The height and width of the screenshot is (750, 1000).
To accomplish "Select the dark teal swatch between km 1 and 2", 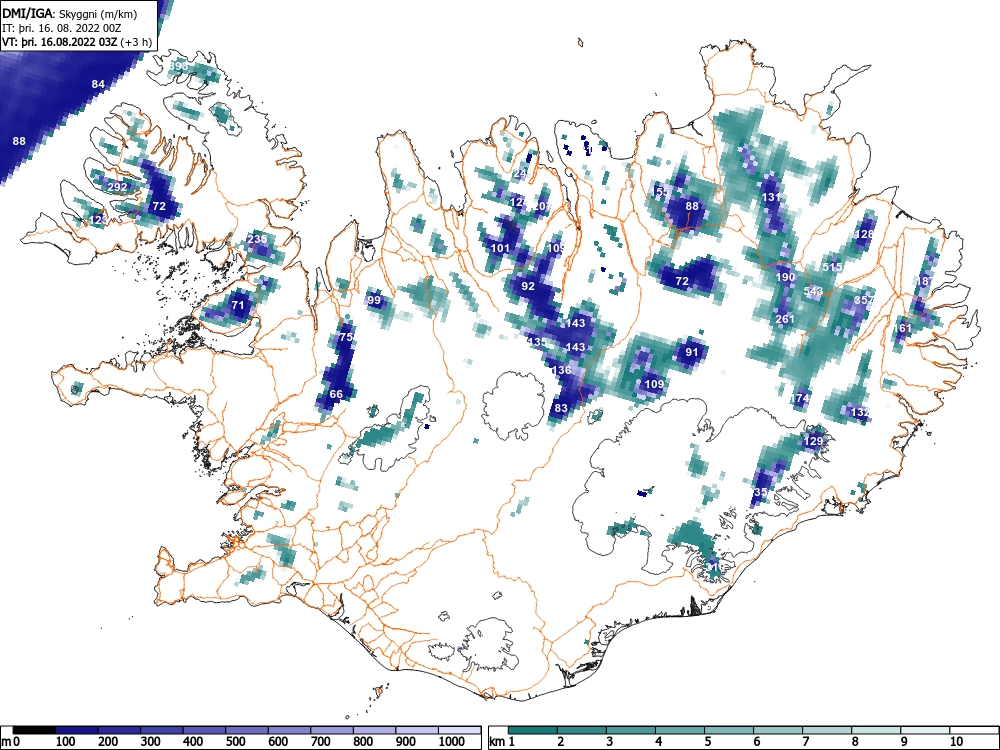I will 533,730.
